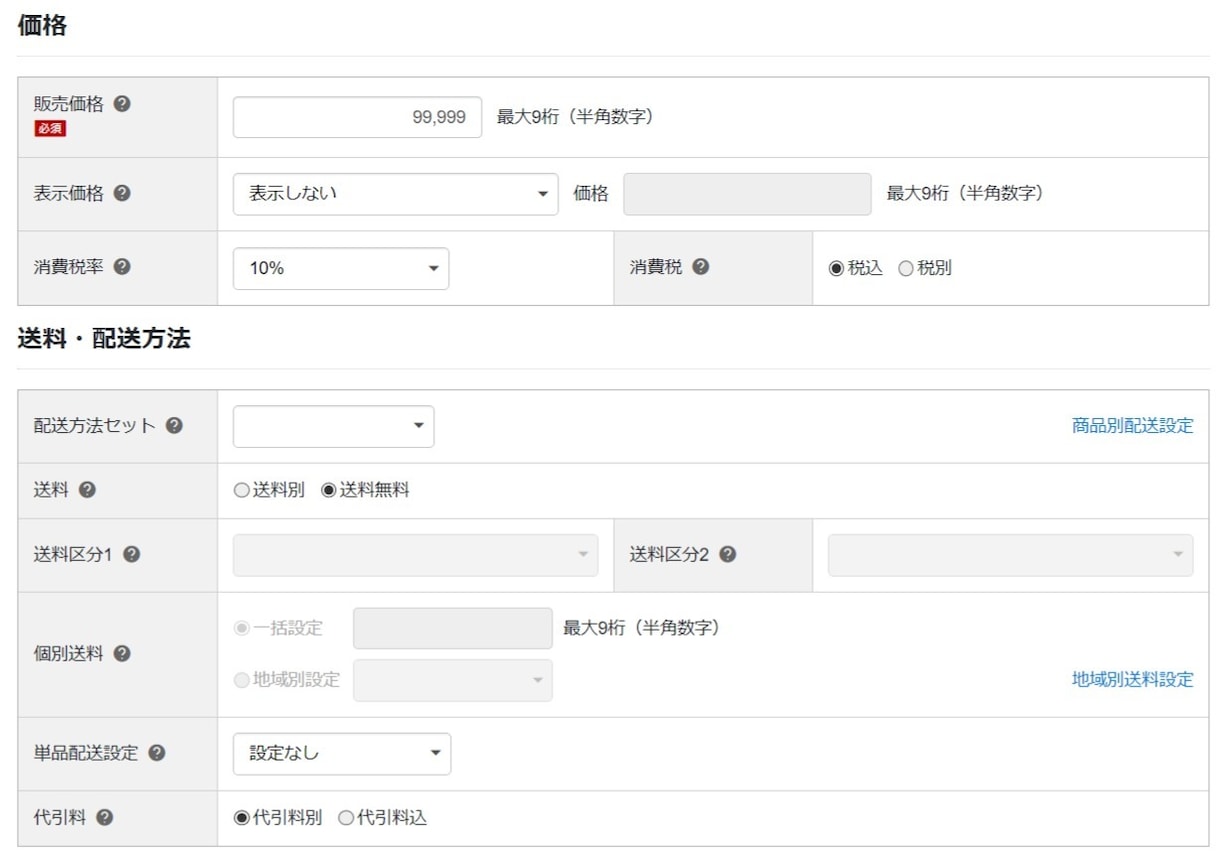The height and width of the screenshot is (854, 1220).
Task: Click the 一括設定 shipping amount field
Action: click(452, 628)
